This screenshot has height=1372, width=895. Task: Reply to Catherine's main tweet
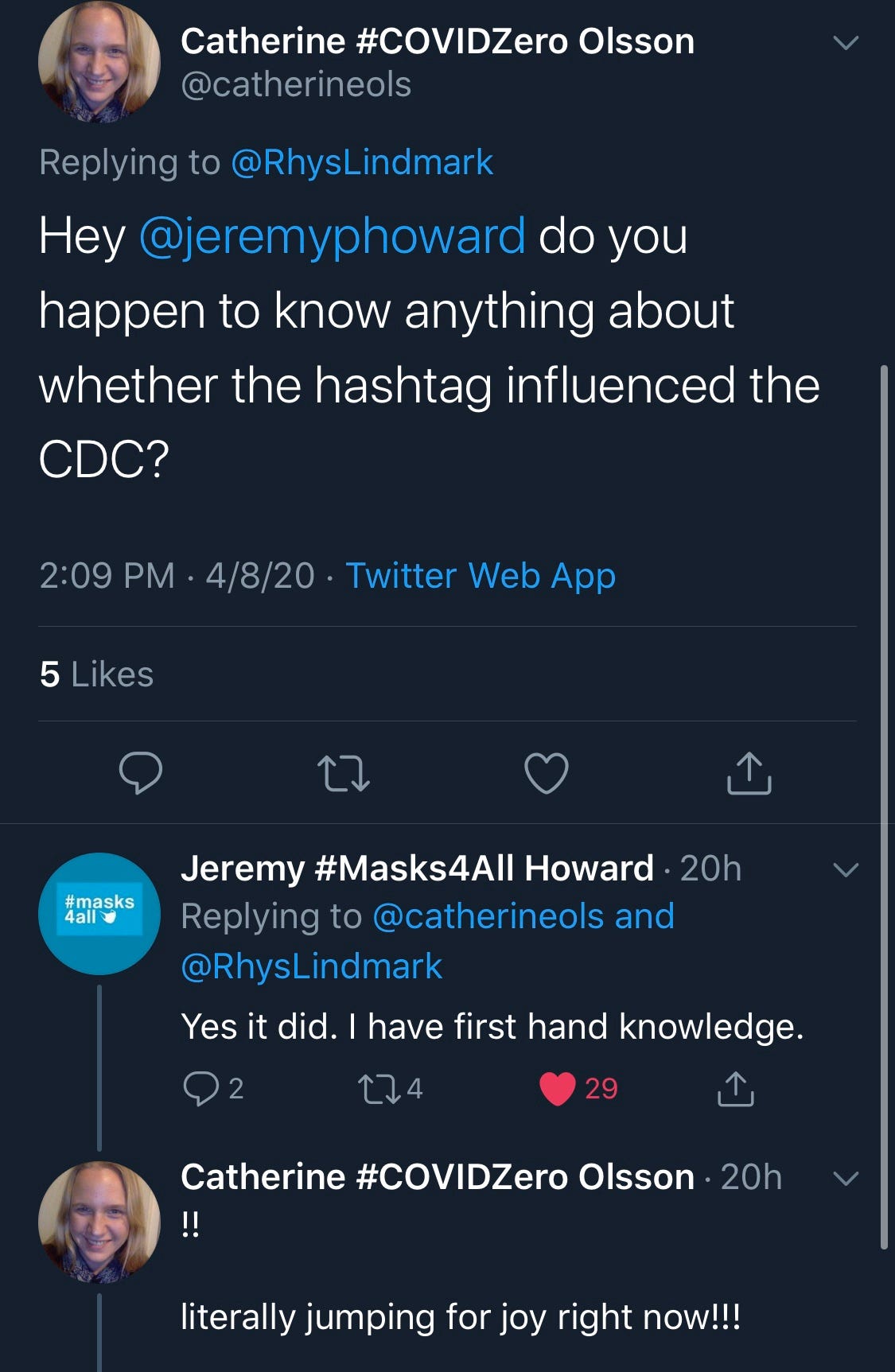tap(141, 772)
